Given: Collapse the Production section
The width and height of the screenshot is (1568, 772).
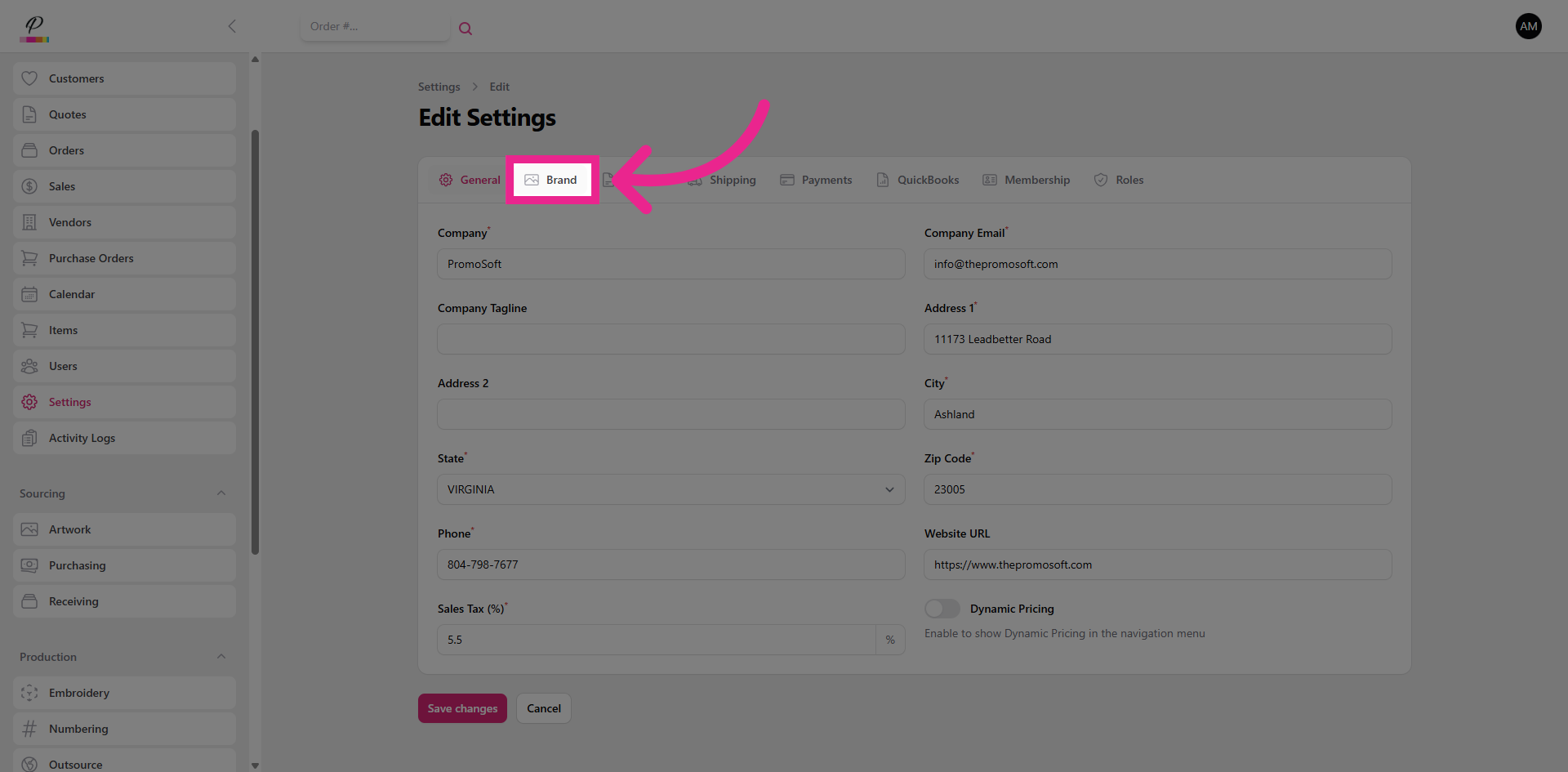Looking at the screenshot, I should [221, 657].
